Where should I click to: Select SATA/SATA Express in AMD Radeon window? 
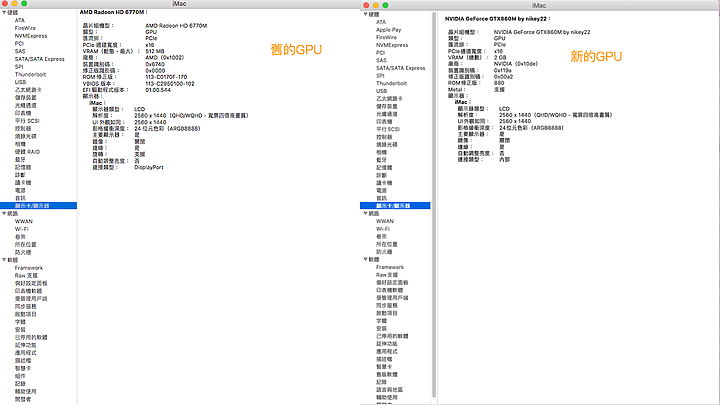[39, 59]
